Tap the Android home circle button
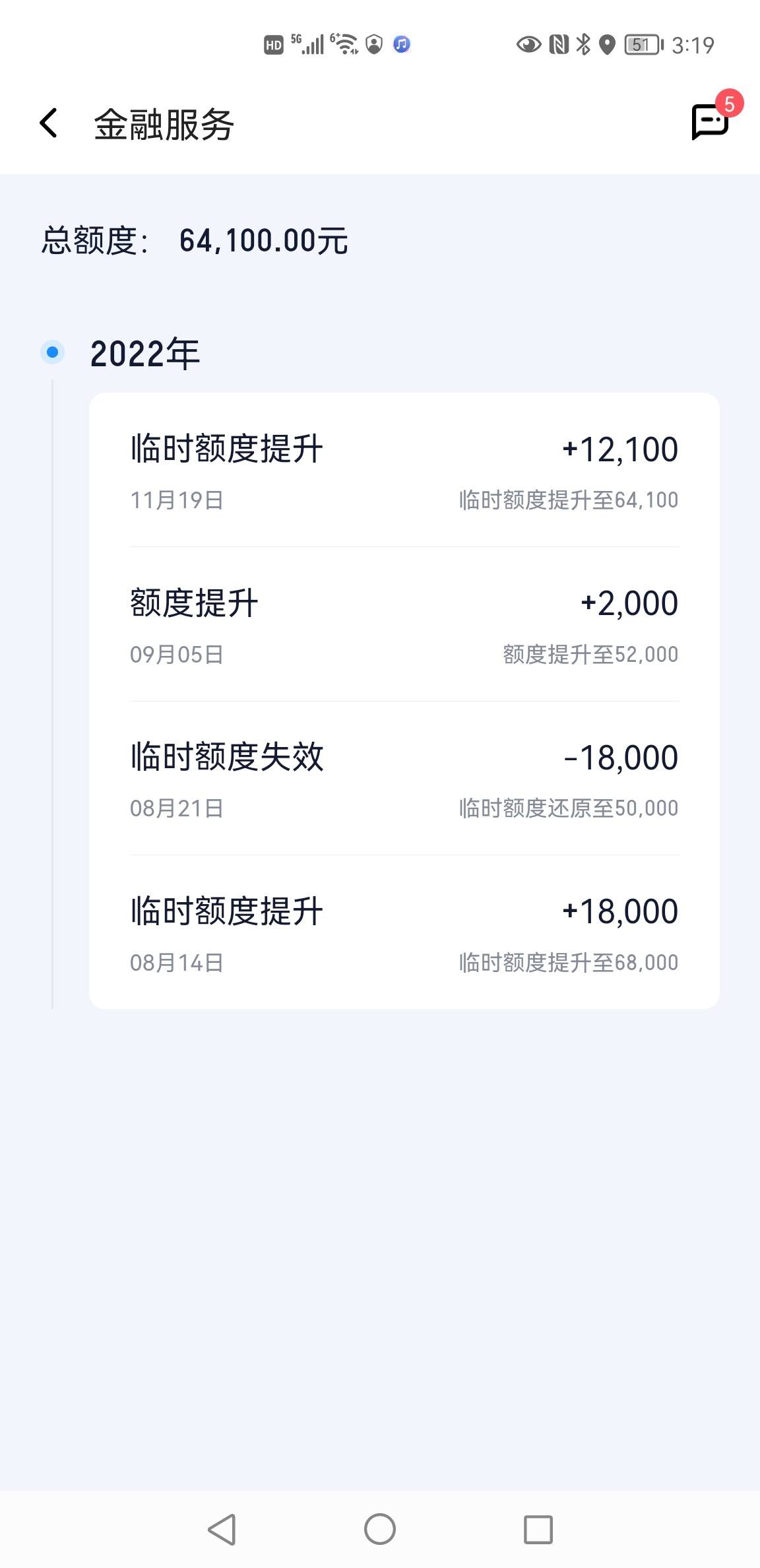The image size is (760, 1568). coord(380,1529)
